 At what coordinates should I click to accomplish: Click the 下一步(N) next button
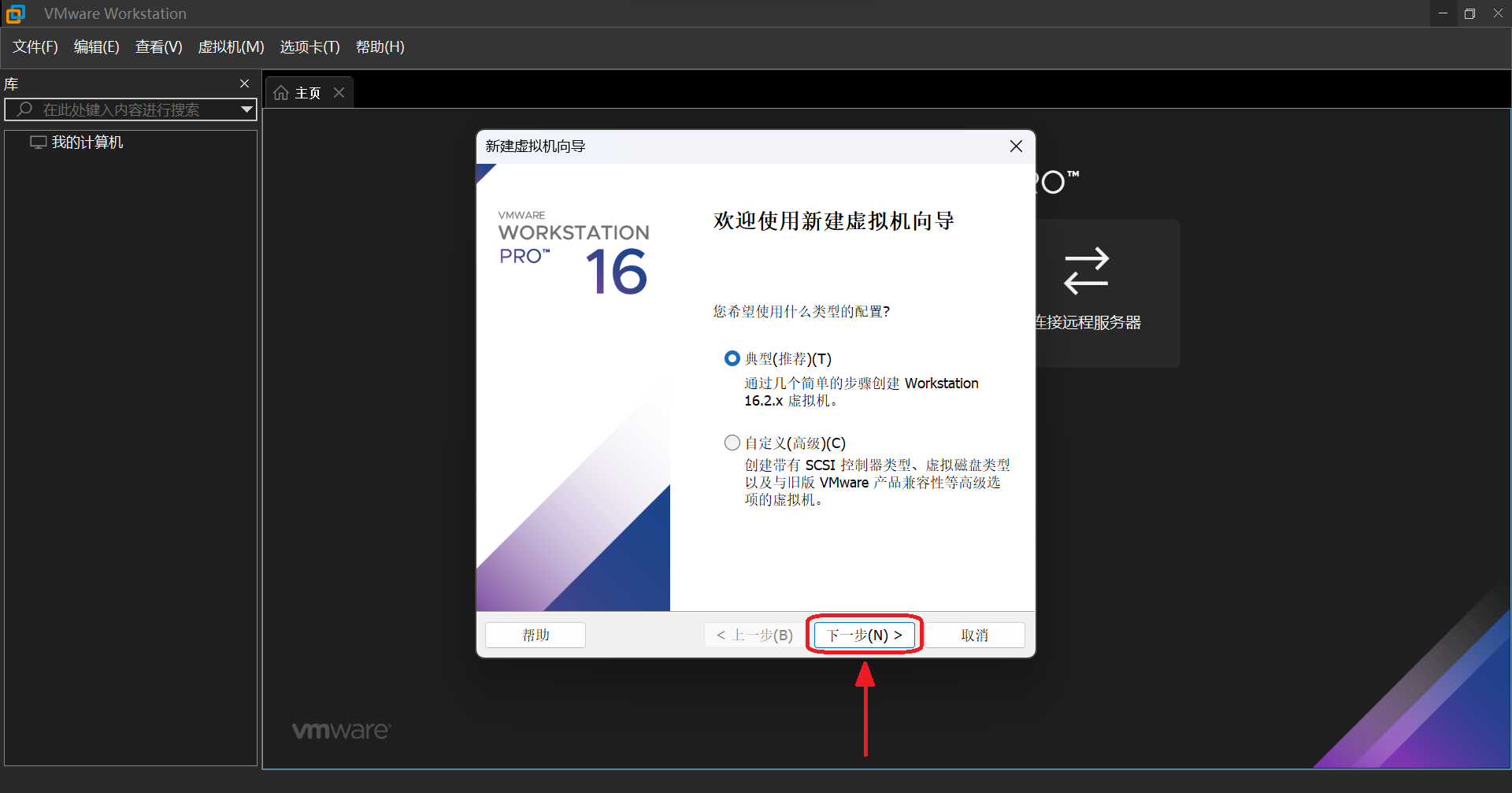coord(865,636)
